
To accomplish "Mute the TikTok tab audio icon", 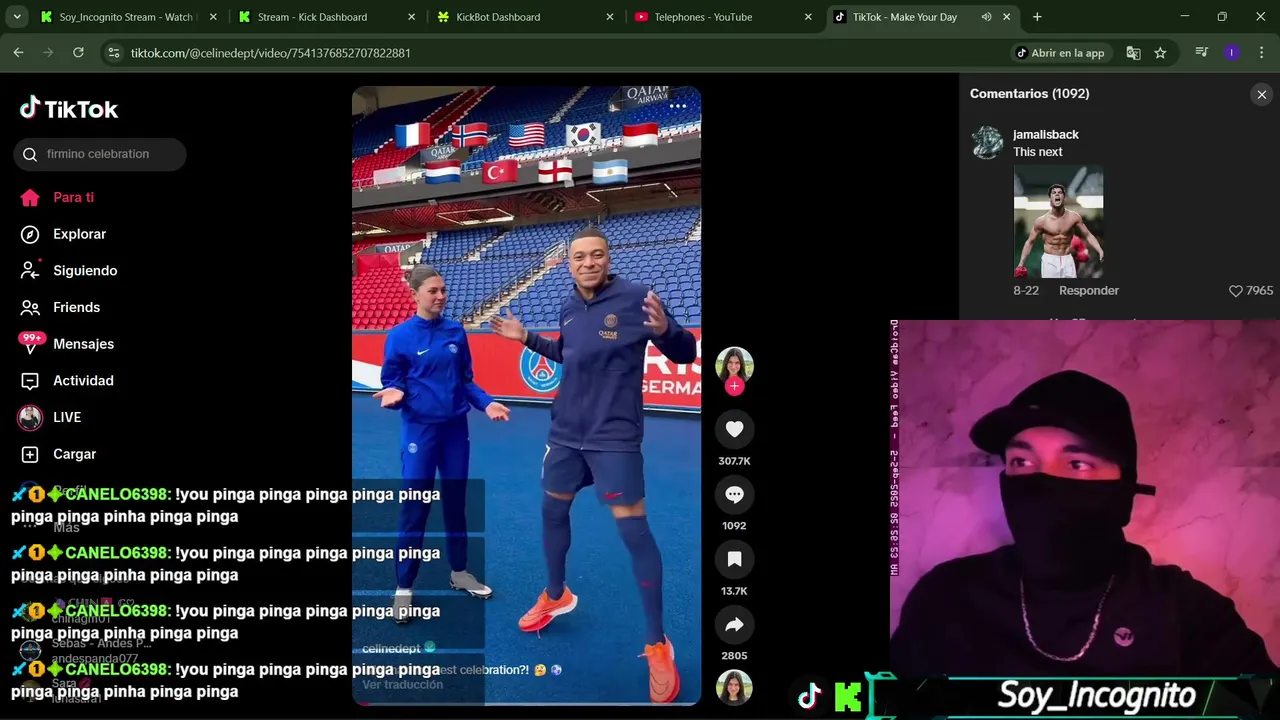I will point(986,17).
